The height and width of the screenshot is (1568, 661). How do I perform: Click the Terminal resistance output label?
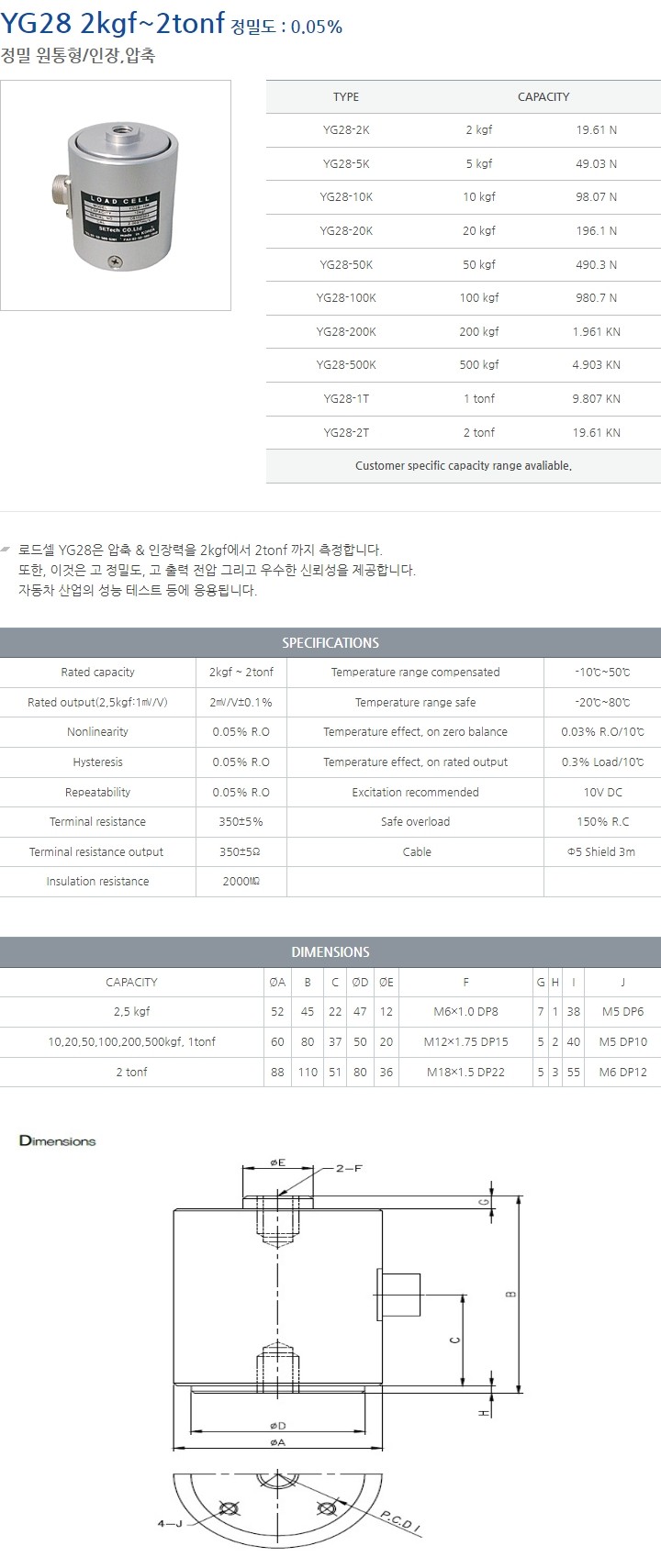pos(96,852)
